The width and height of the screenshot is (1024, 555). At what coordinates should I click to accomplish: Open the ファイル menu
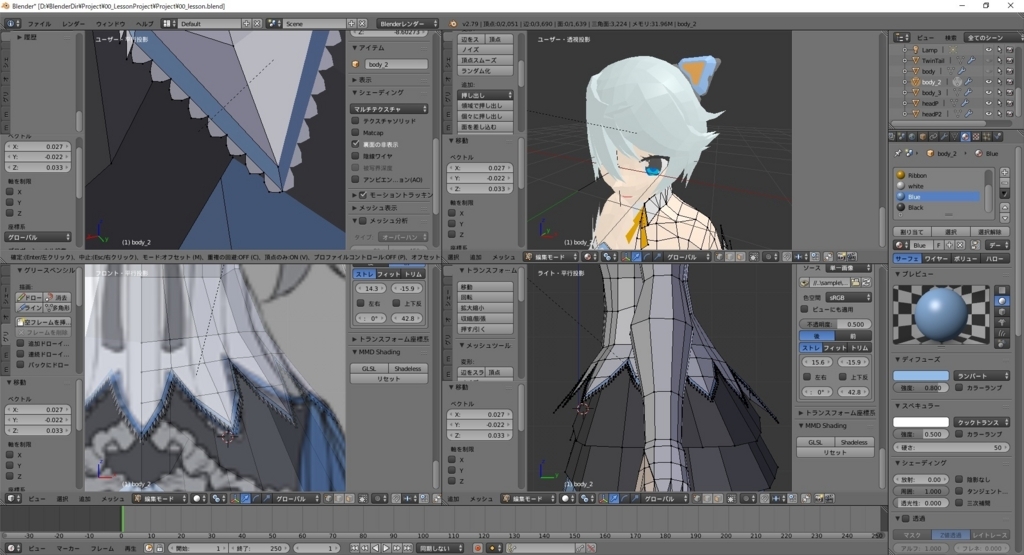pyautogui.click(x=39, y=24)
